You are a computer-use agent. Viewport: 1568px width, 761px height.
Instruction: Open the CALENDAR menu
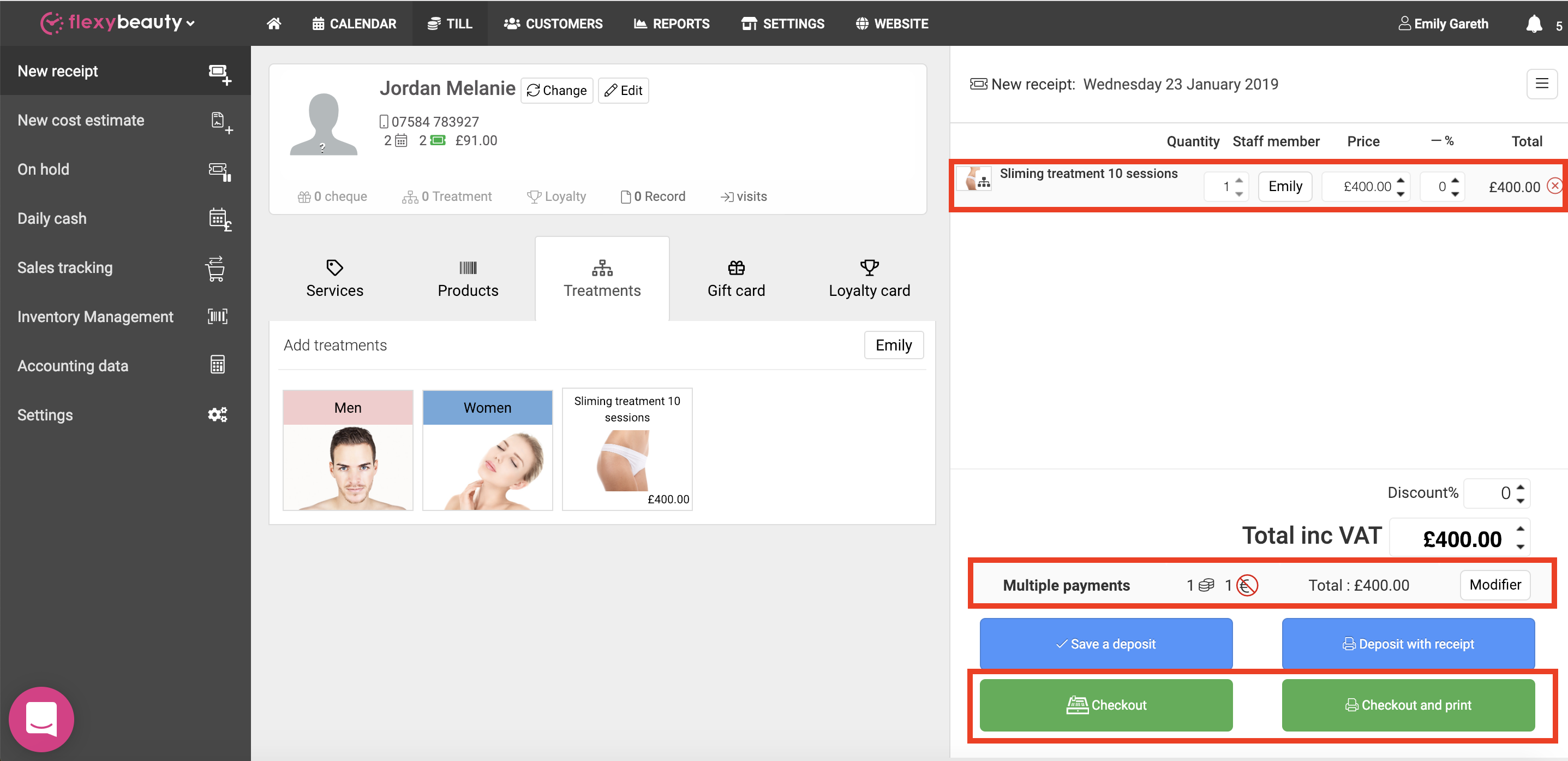tap(354, 23)
